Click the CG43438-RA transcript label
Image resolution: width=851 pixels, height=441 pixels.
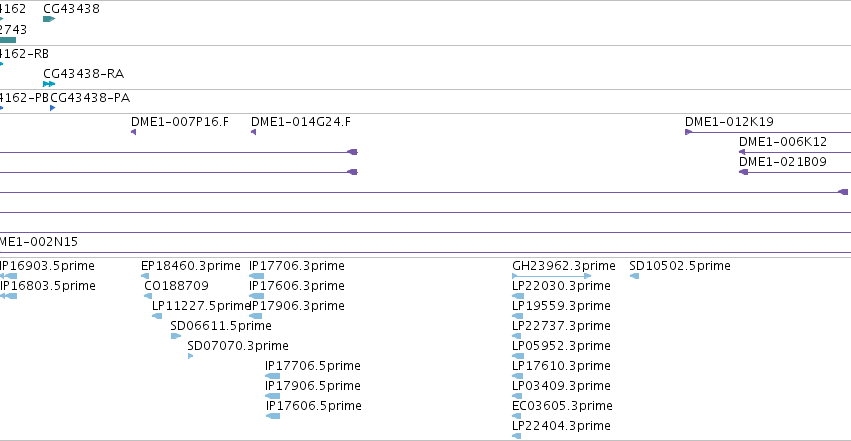(x=84, y=73)
